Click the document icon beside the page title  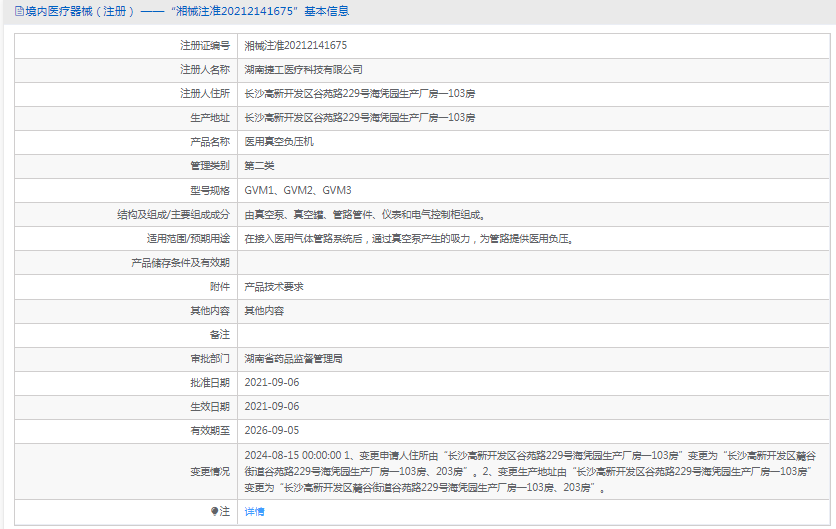click(x=19, y=11)
